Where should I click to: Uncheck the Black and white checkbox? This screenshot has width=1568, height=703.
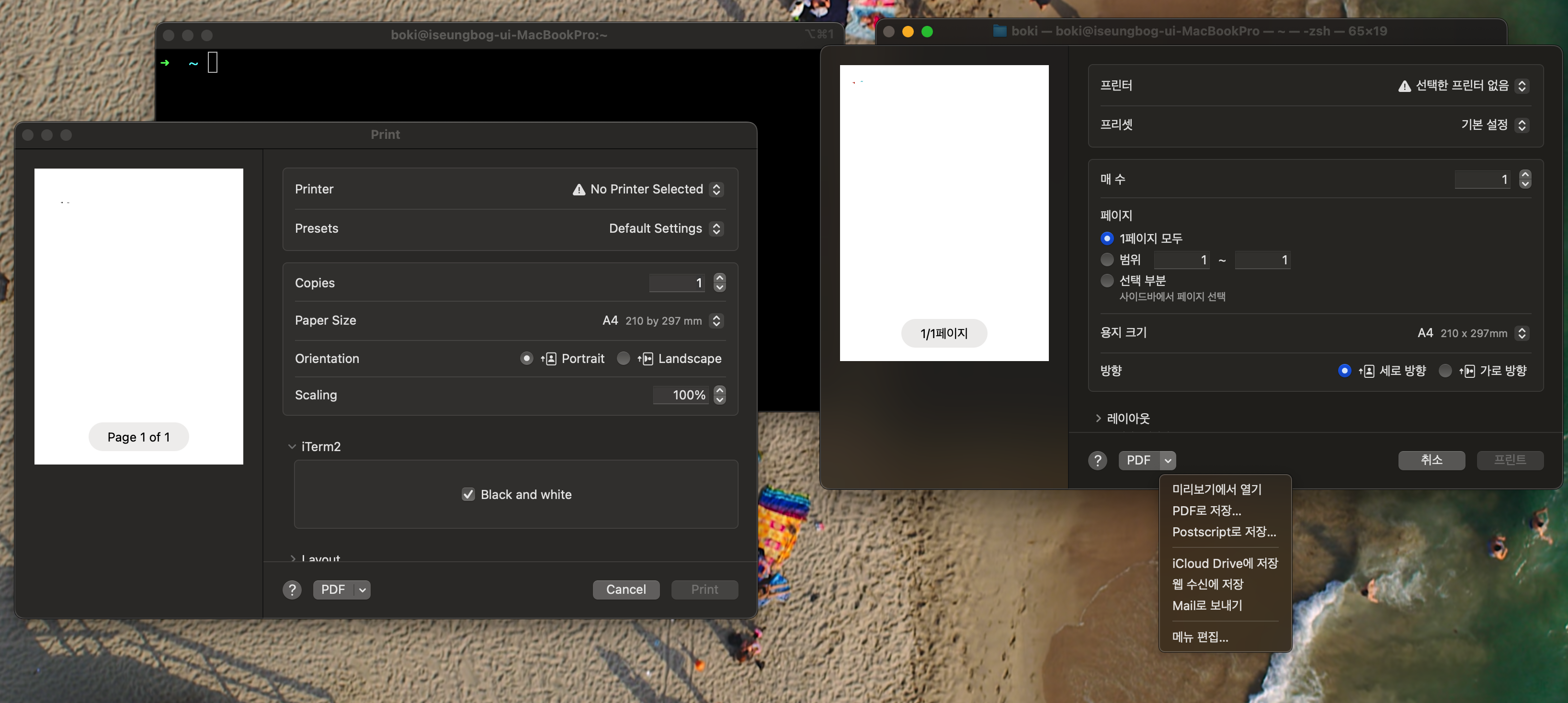coord(468,494)
